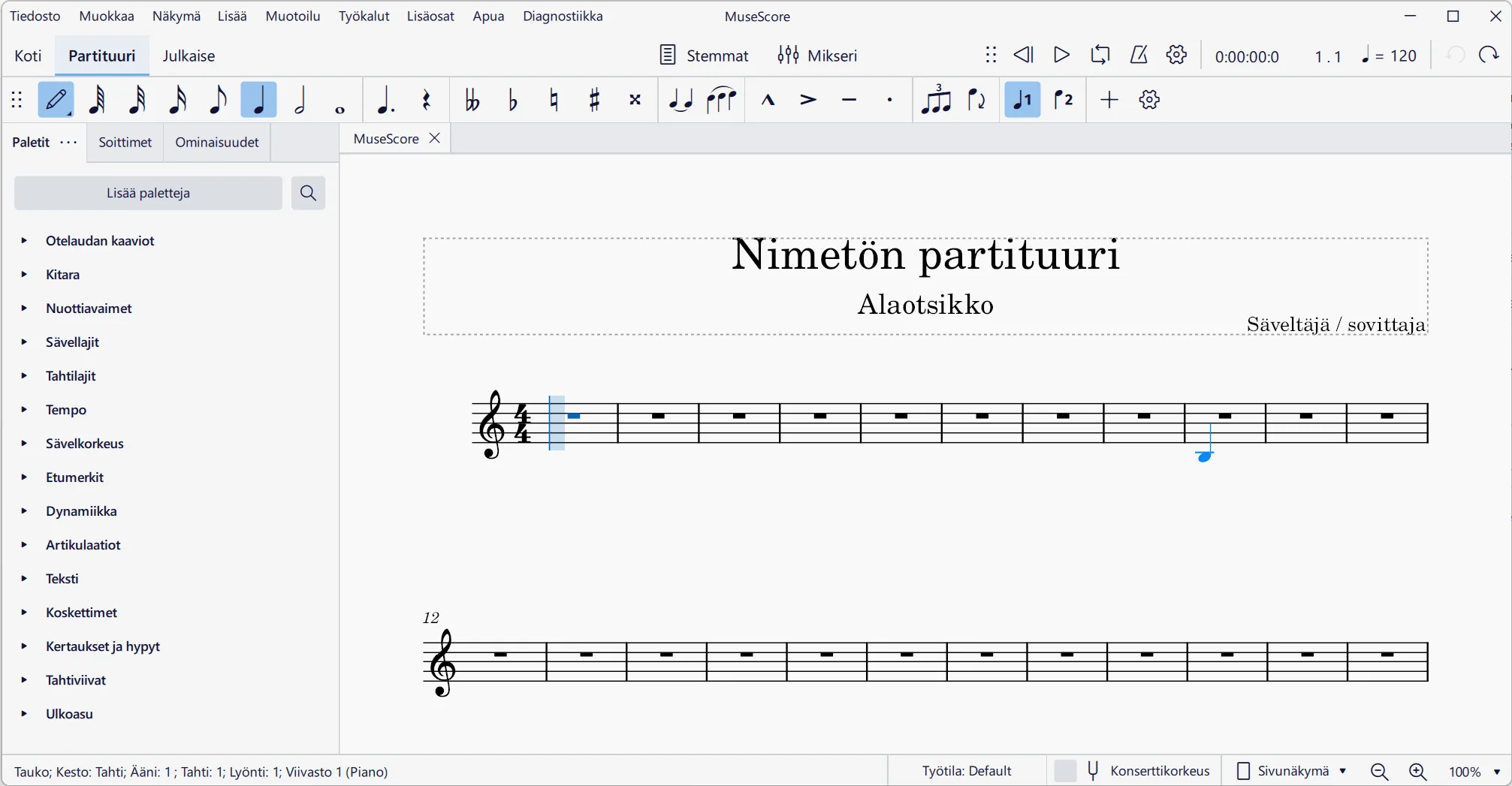Add a tie to the note
This screenshot has width=1512, height=786.
click(681, 100)
